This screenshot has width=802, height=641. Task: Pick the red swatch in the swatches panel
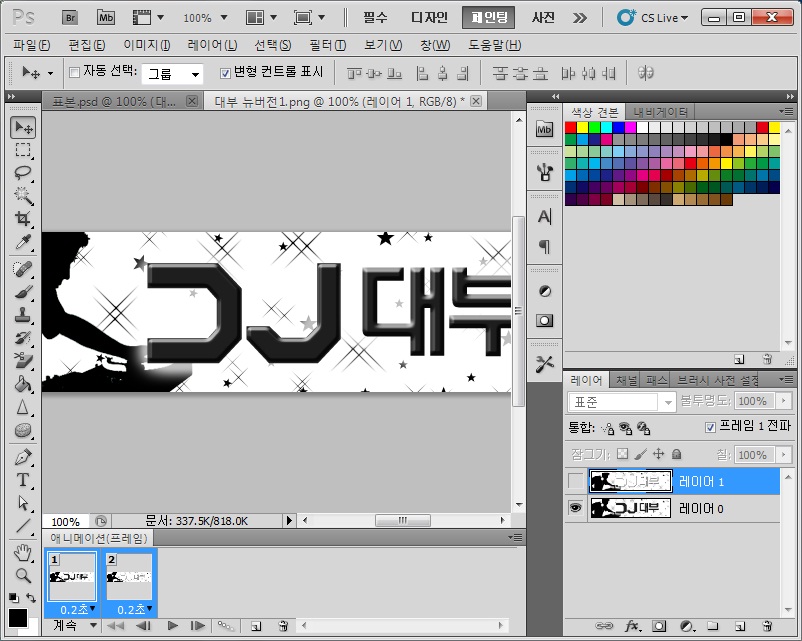coord(571,127)
